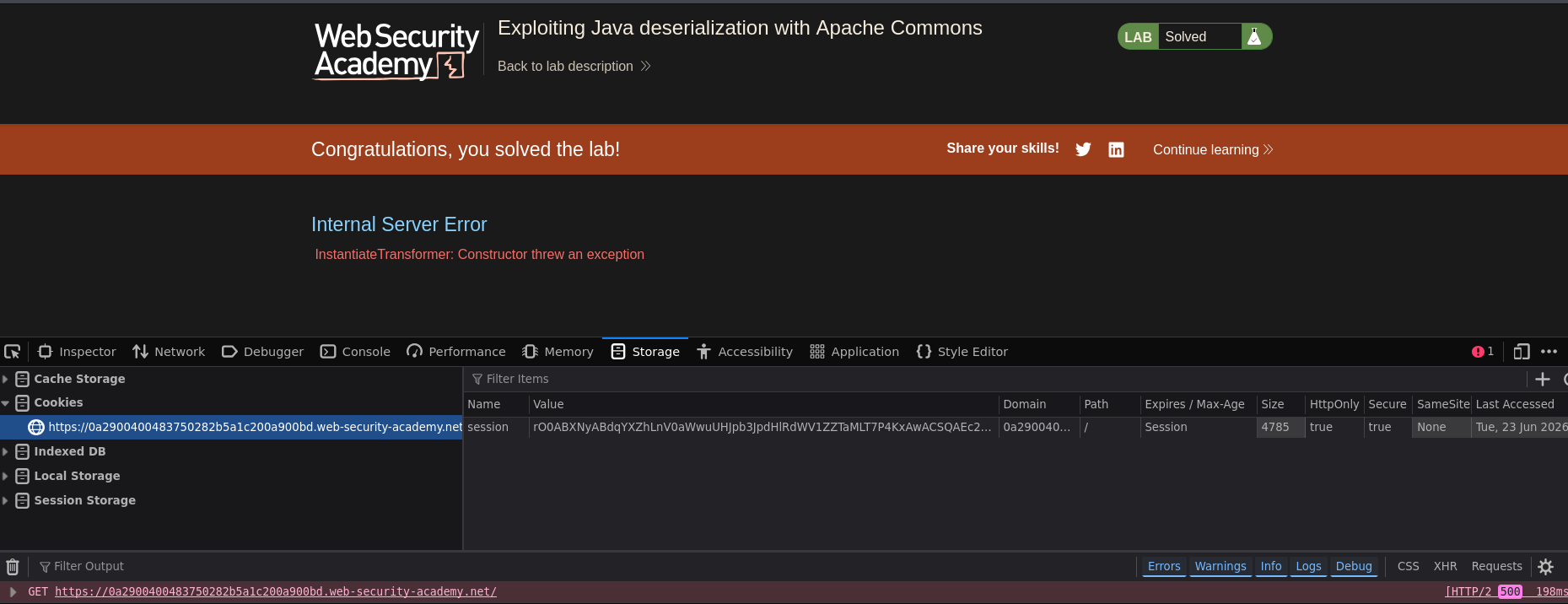This screenshot has width=1568, height=604.
Task: Expand the Cache Storage tree node
Action: tap(5, 380)
